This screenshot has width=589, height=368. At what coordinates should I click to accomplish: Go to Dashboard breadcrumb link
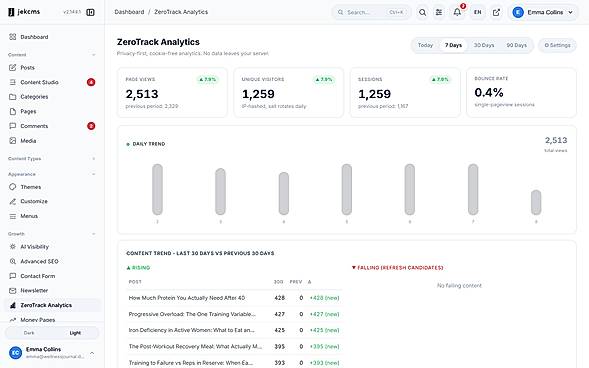tap(129, 12)
